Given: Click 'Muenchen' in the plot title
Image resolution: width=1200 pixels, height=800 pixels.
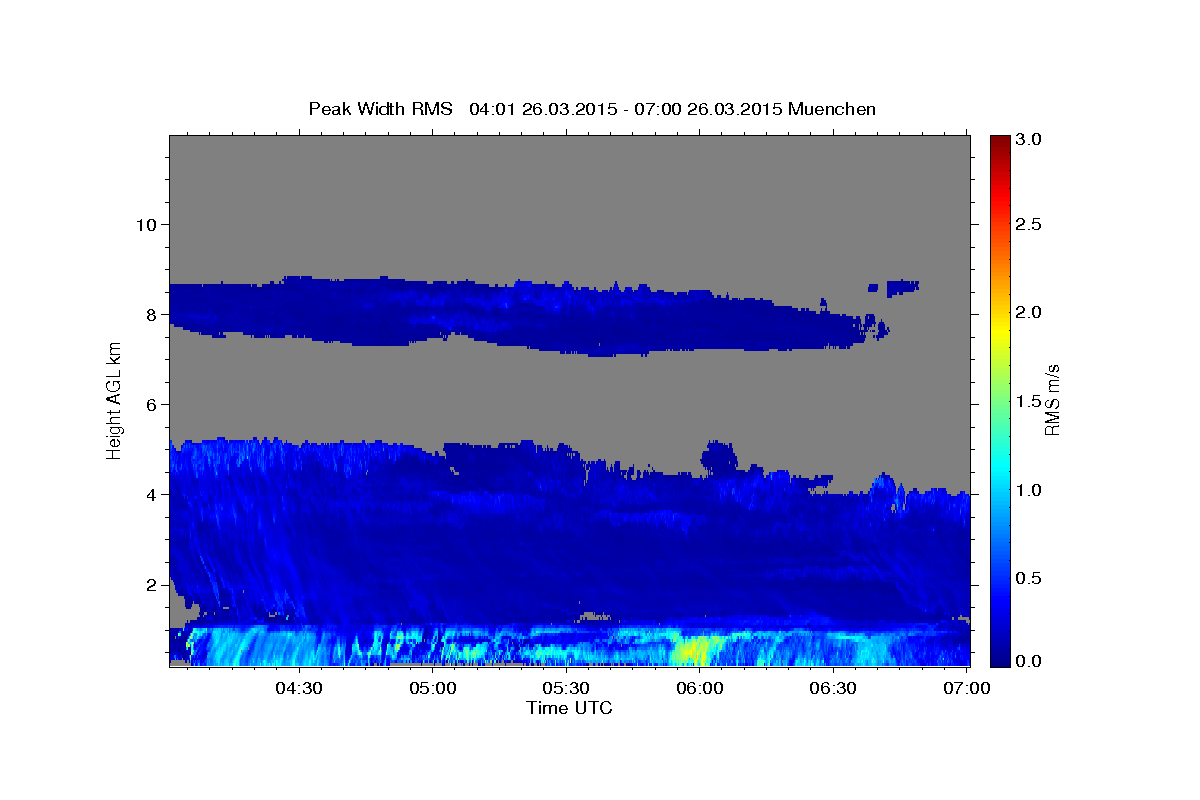Looking at the screenshot, I should pos(832,109).
